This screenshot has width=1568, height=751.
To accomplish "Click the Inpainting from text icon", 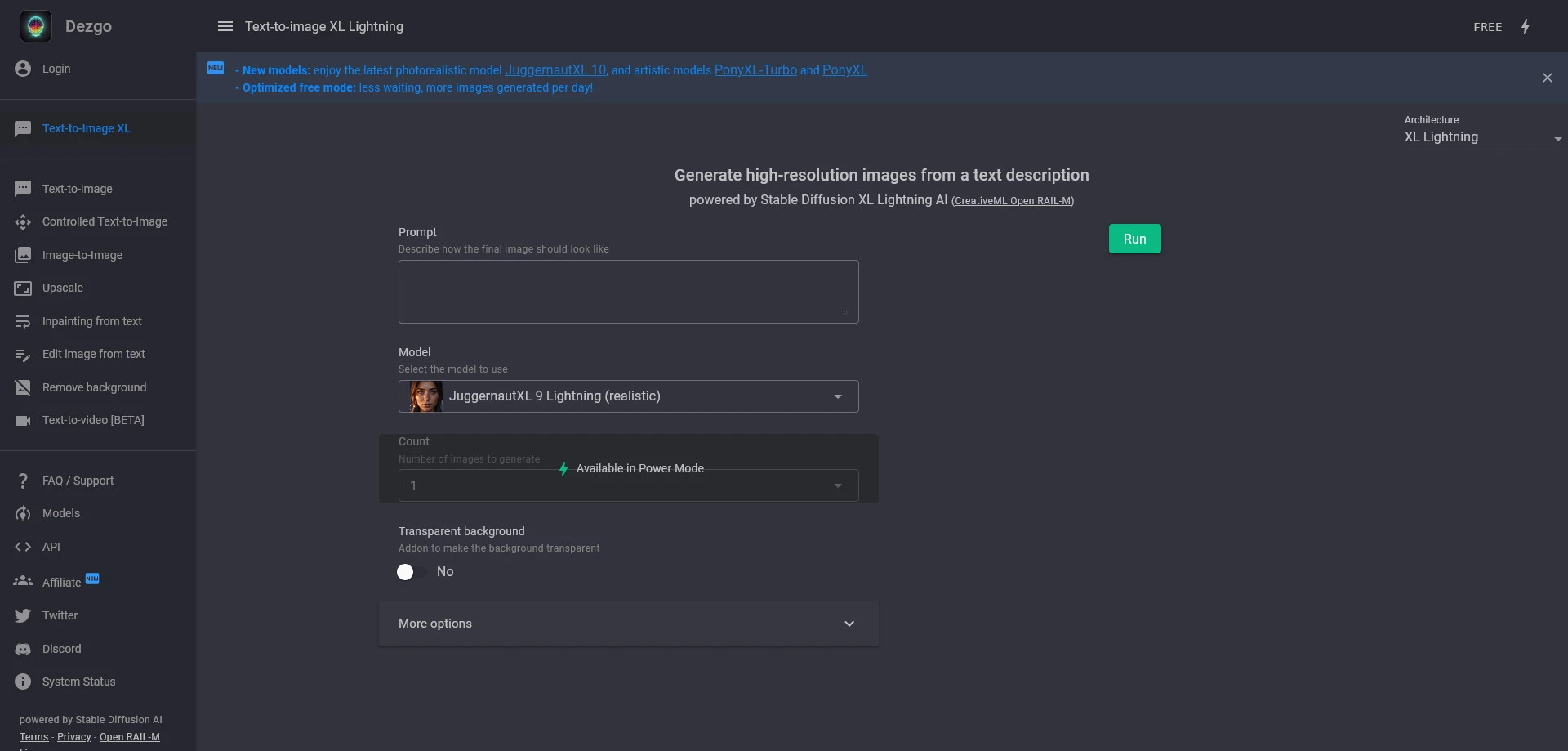I will (23, 321).
